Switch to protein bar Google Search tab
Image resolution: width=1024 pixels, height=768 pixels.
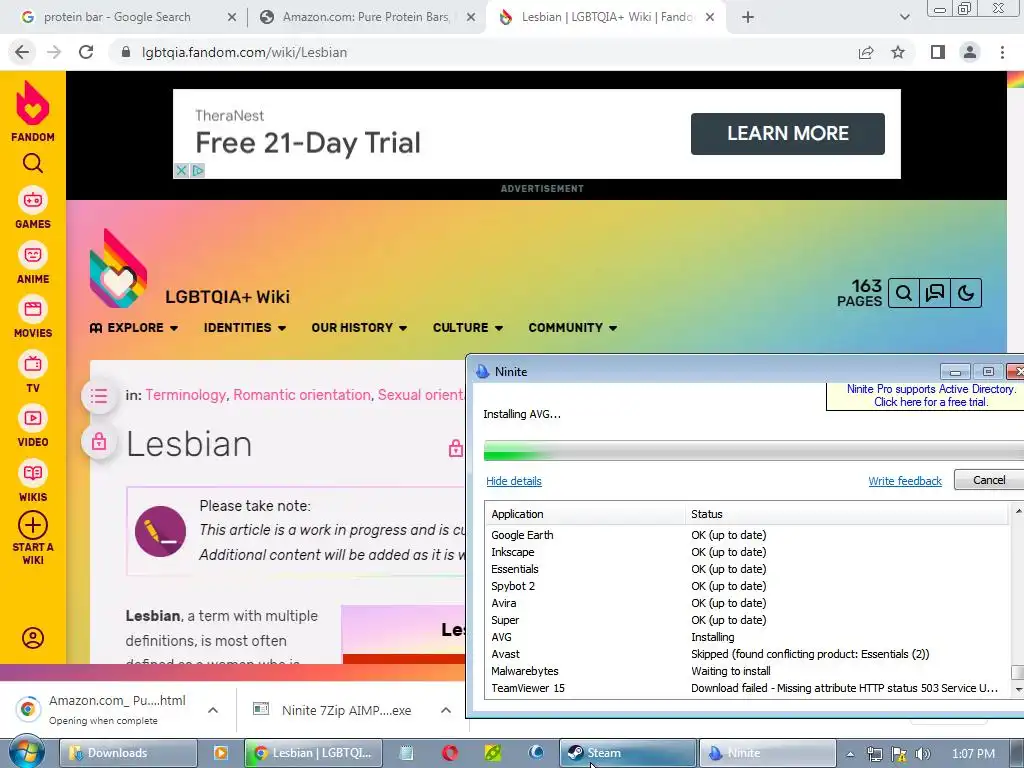point(118,17)
